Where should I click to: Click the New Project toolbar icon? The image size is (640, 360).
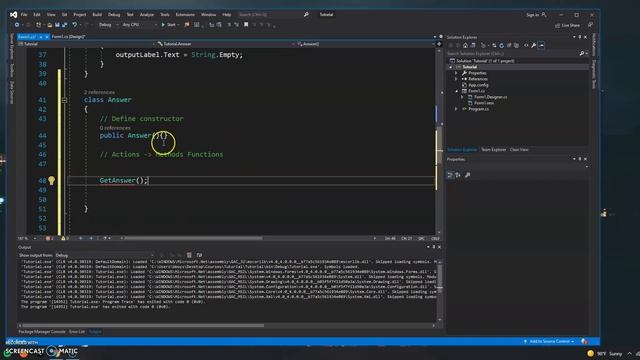pos(38,25)
